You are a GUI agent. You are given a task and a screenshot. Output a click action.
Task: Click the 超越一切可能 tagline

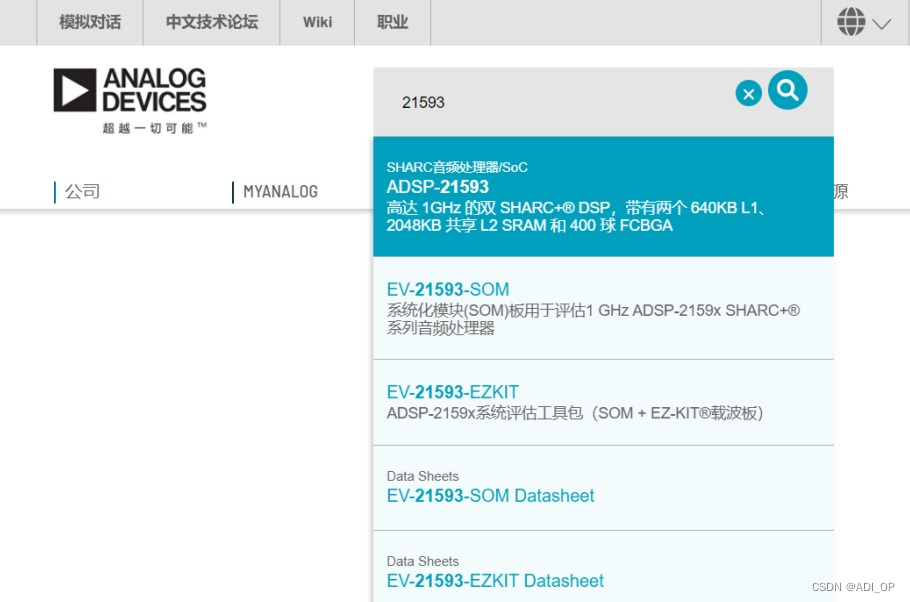[x=154, y=128]
